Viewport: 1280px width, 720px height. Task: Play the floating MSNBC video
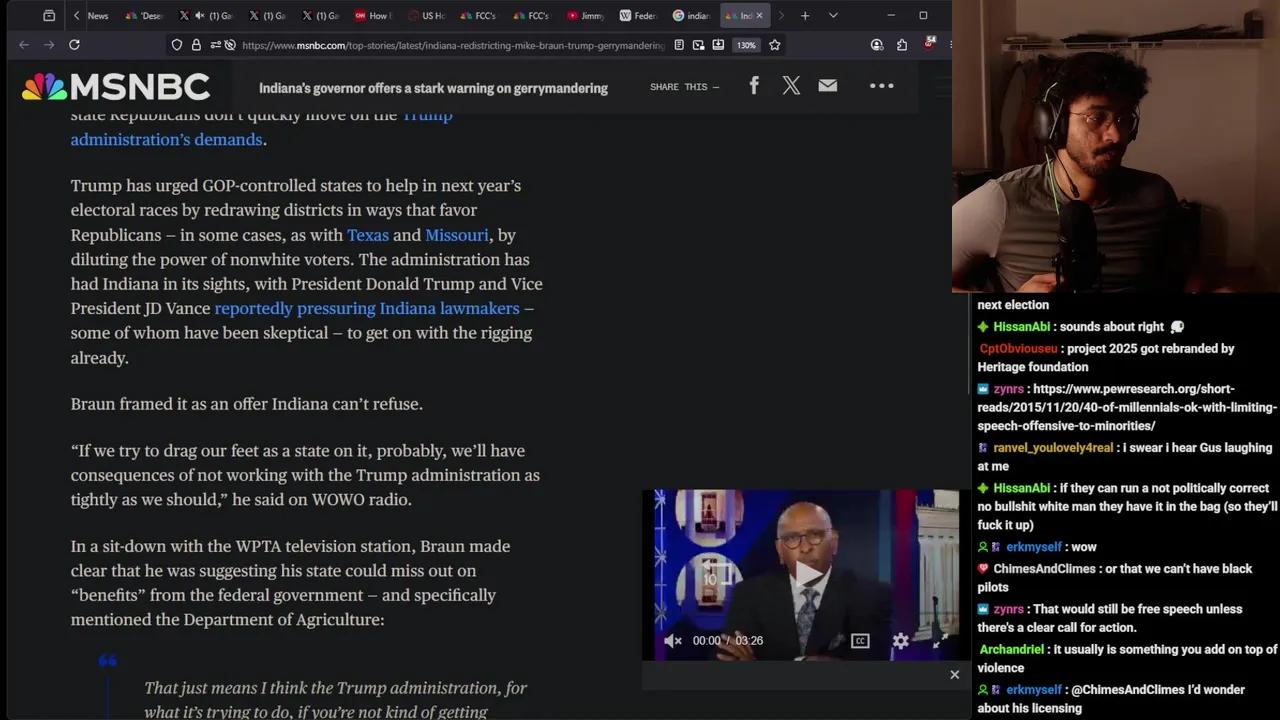click(x=808, y=574)
